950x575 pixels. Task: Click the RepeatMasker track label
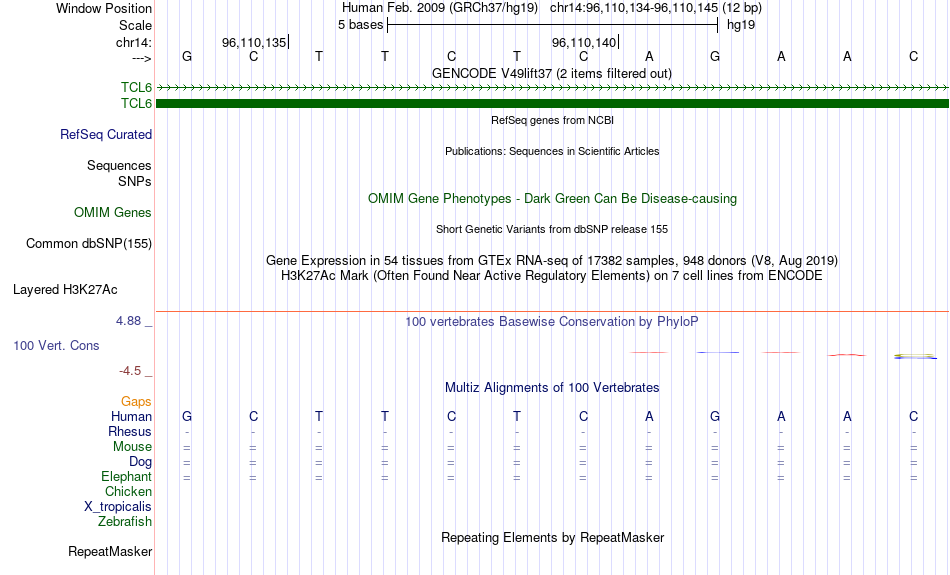110,551
